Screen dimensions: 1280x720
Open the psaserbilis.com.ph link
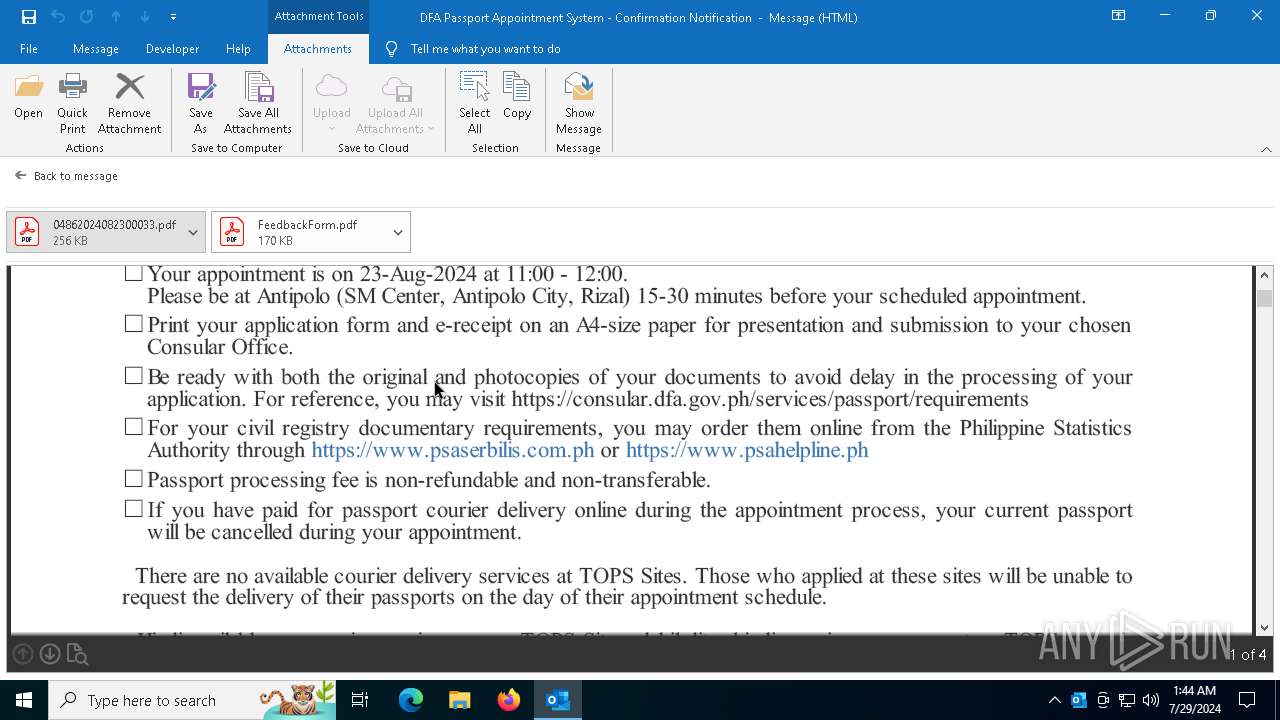pos(453,450)
